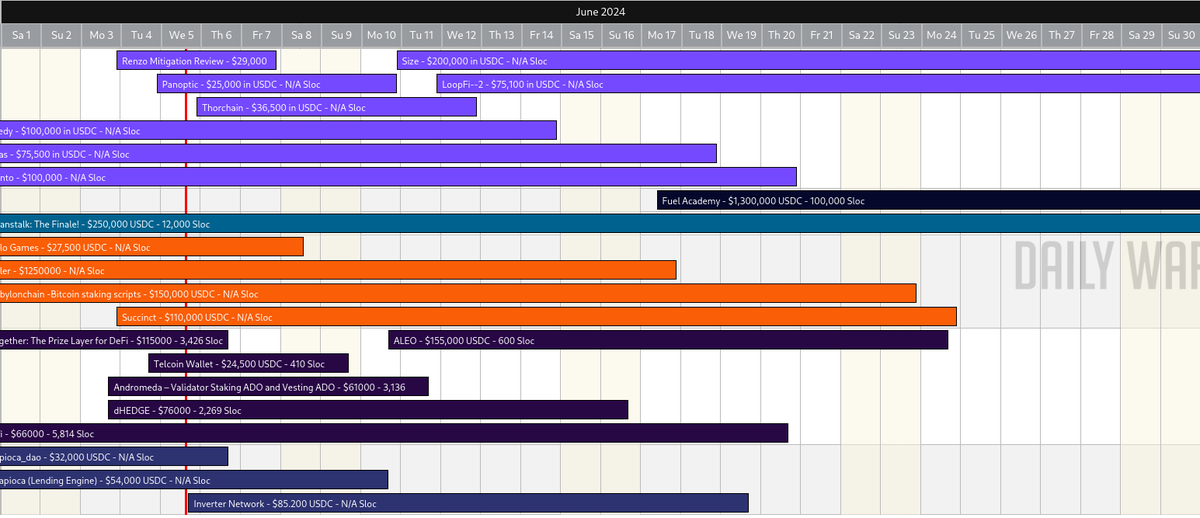This screenshot has width=1200, height=518.
Task: Select the Games $27,500 USDC bar
Action: [151, 247]
